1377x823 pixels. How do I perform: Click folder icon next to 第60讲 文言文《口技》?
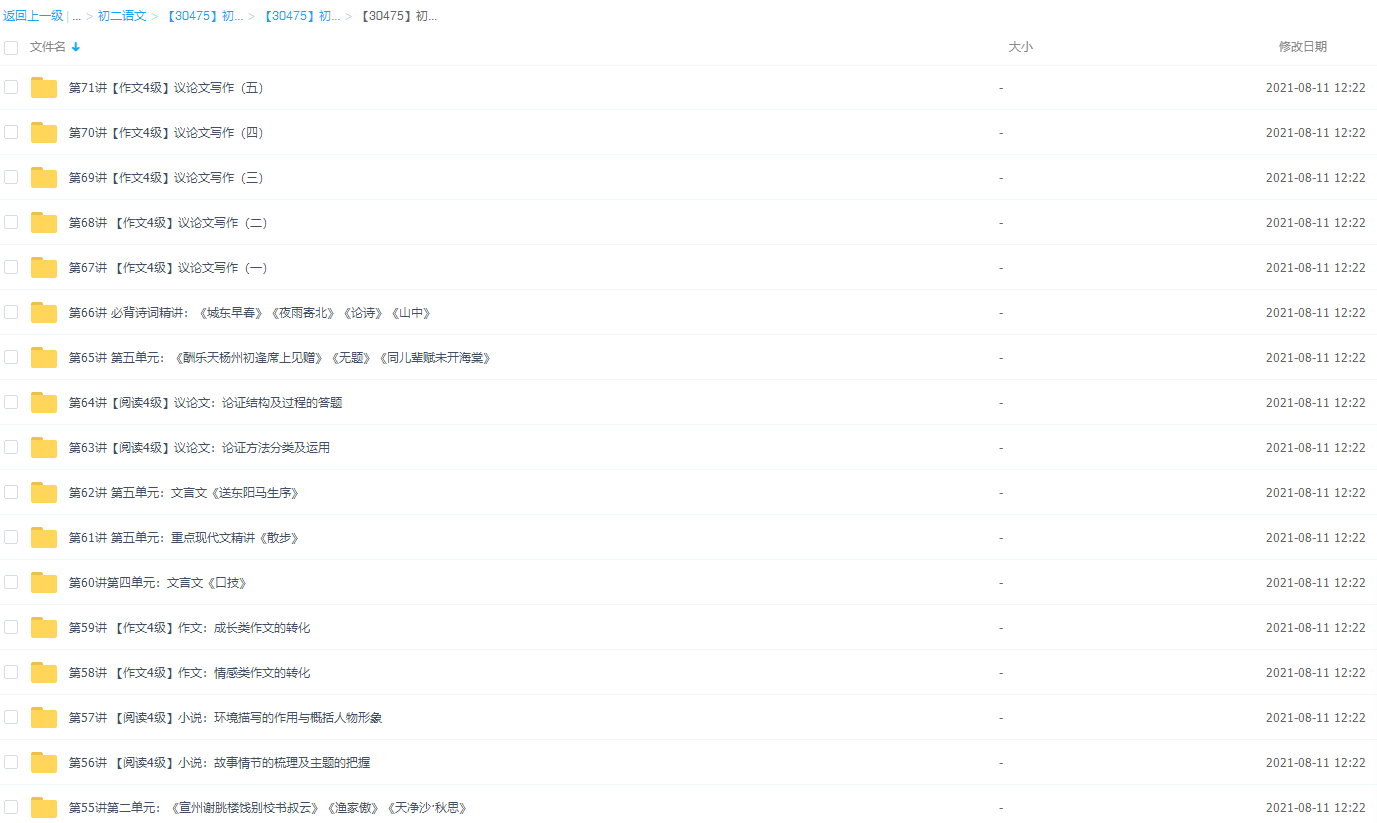point(43,582)
